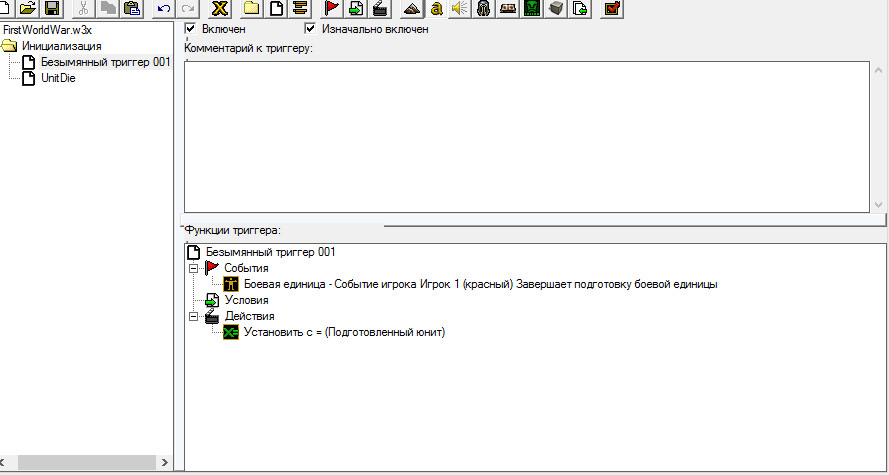Click the unit event icon beside 'Боевая единица'
This screenshot has width=889, height=475.
231,284
